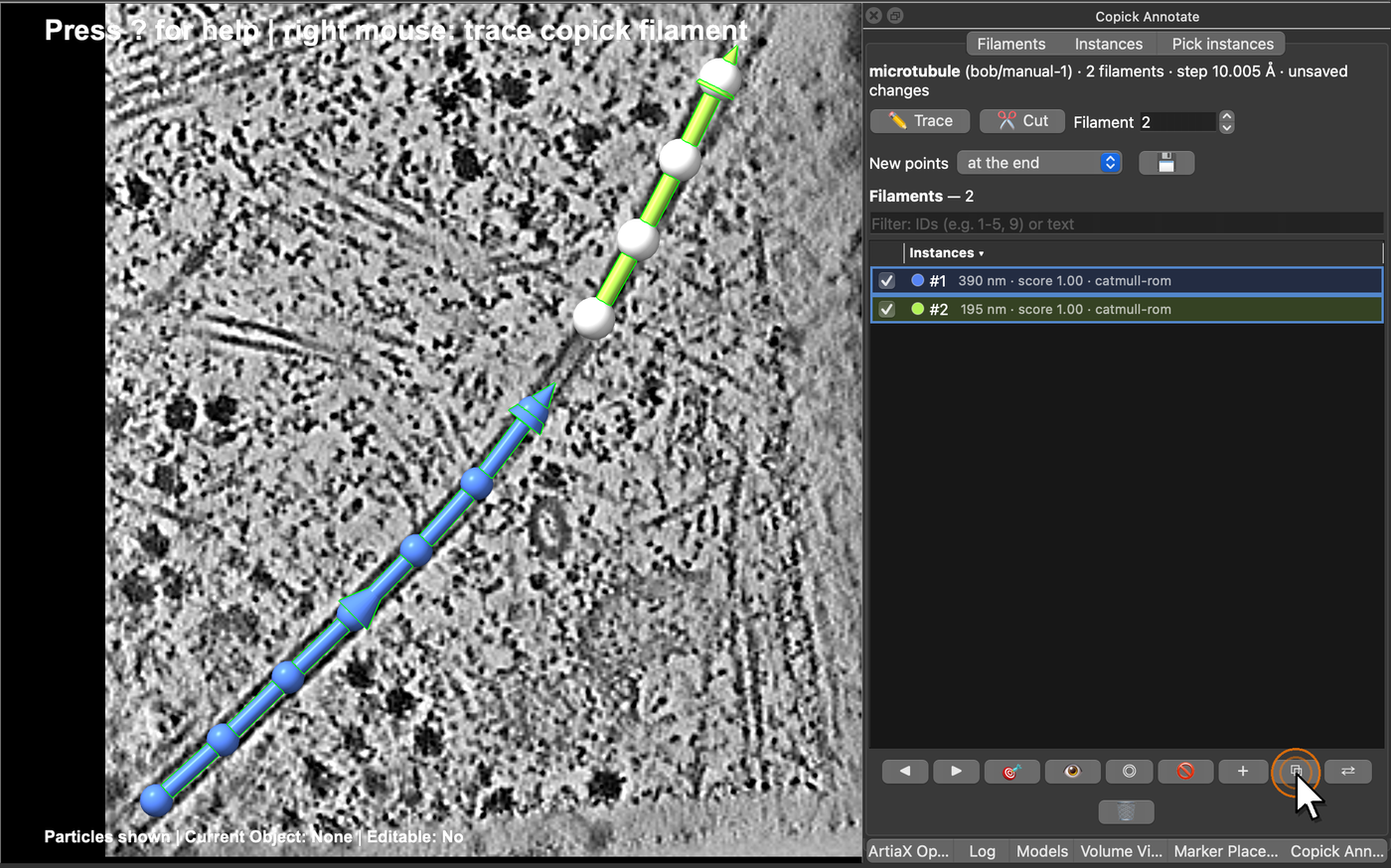The image size is (1391, 868).
Task: Open the Copick Annotate panel tab
Action: tap(1336, 851)
